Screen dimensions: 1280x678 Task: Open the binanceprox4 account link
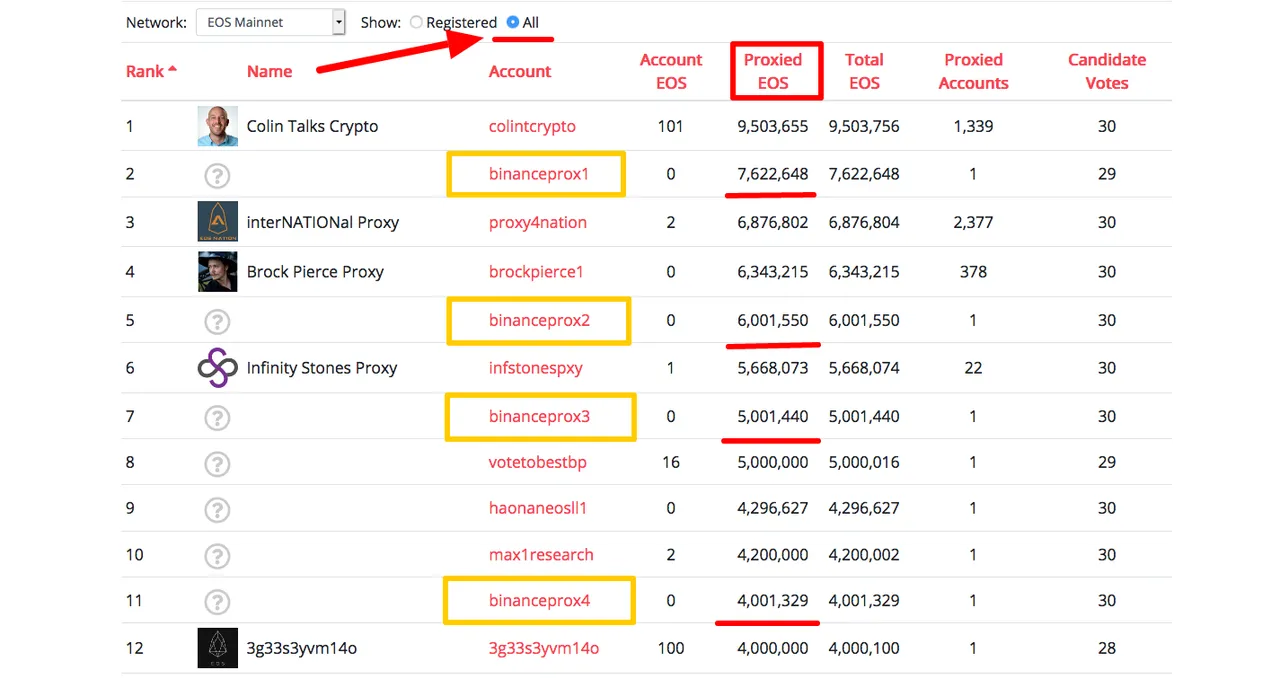(x=539, y=600)
